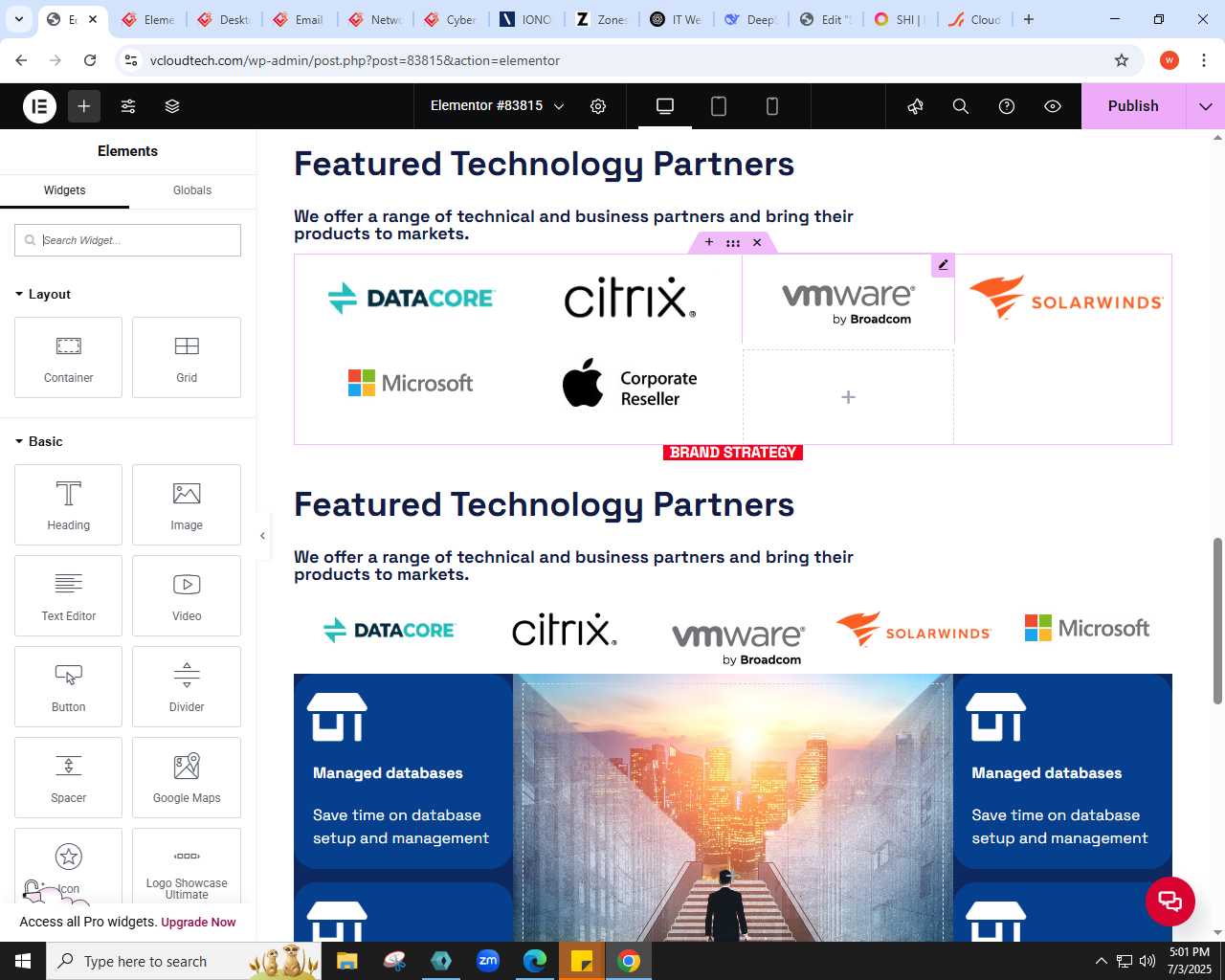The height and width of the screenshot is (980, 1225).
Task: Open What's New megaphone icon
Action: [916, 106]
